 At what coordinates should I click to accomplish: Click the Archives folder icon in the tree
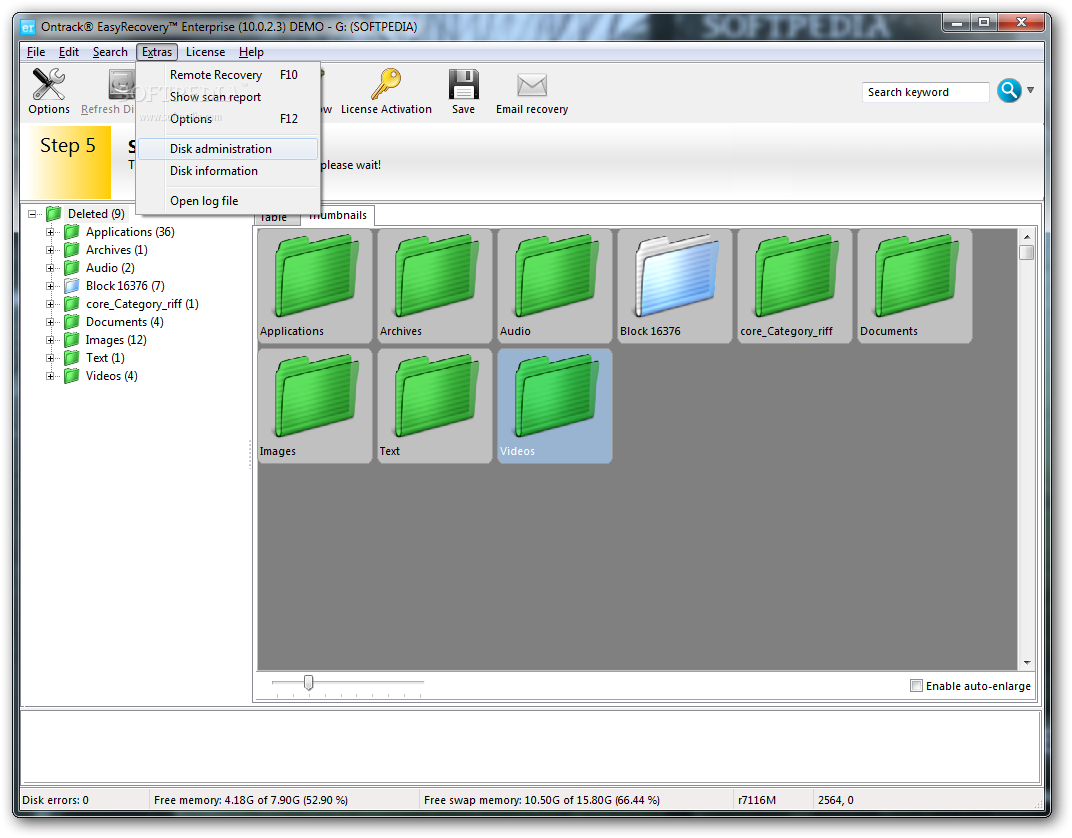click(72, 249)
